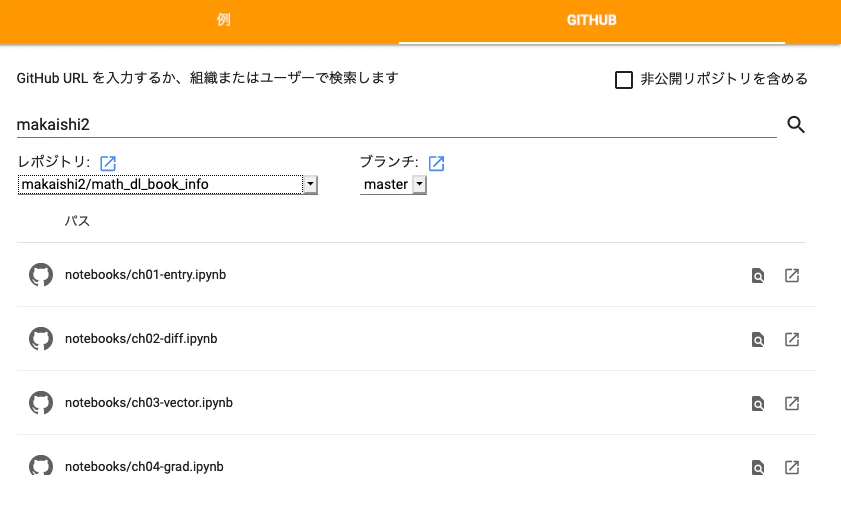The width and height of the screenshot is (841, 511).
Task: Focus the GitHub URL field containing makaishi2
Action: pos(396,125)
